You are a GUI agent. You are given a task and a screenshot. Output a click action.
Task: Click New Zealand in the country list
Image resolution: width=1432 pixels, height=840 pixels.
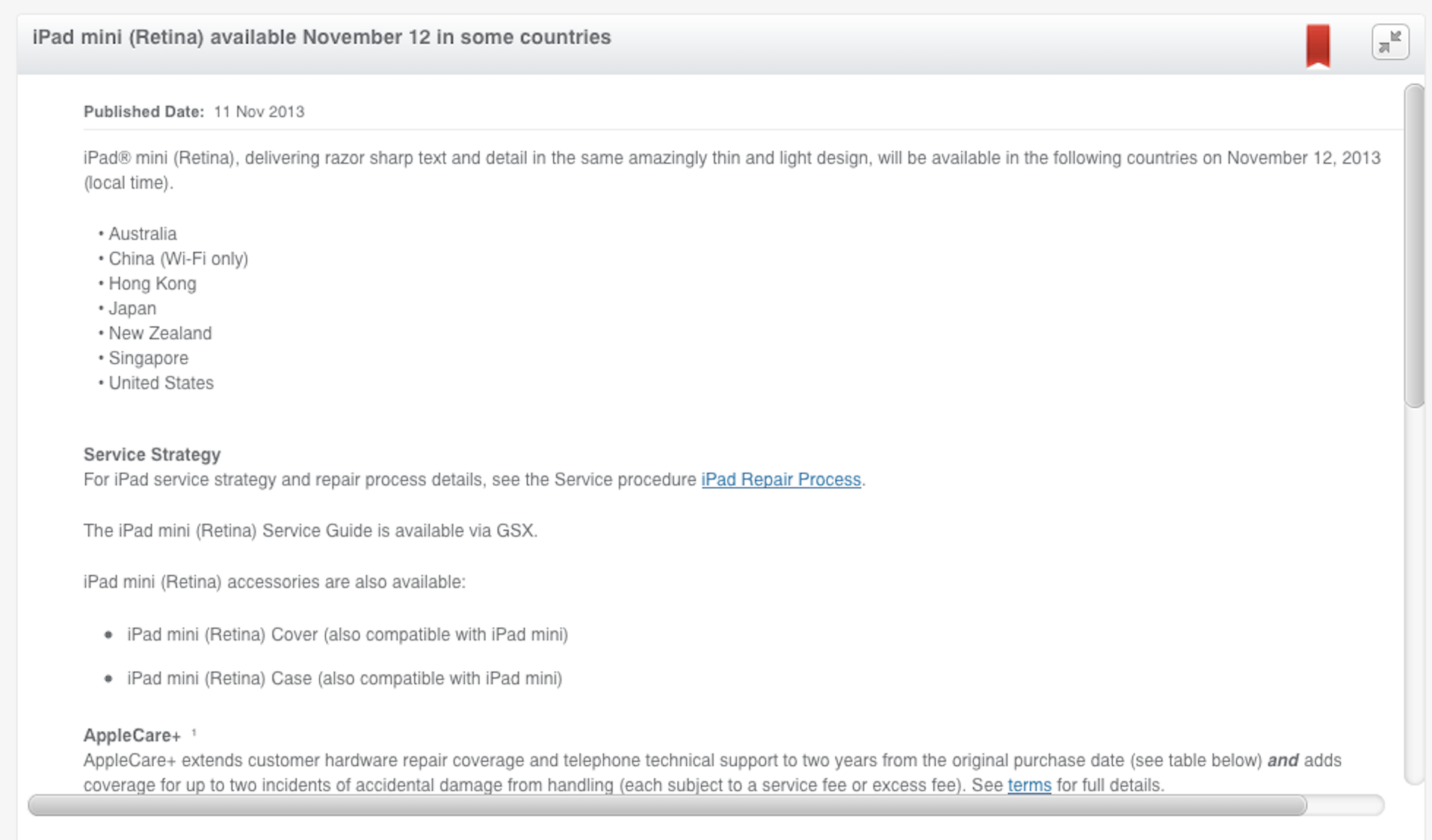click(160, 333)
